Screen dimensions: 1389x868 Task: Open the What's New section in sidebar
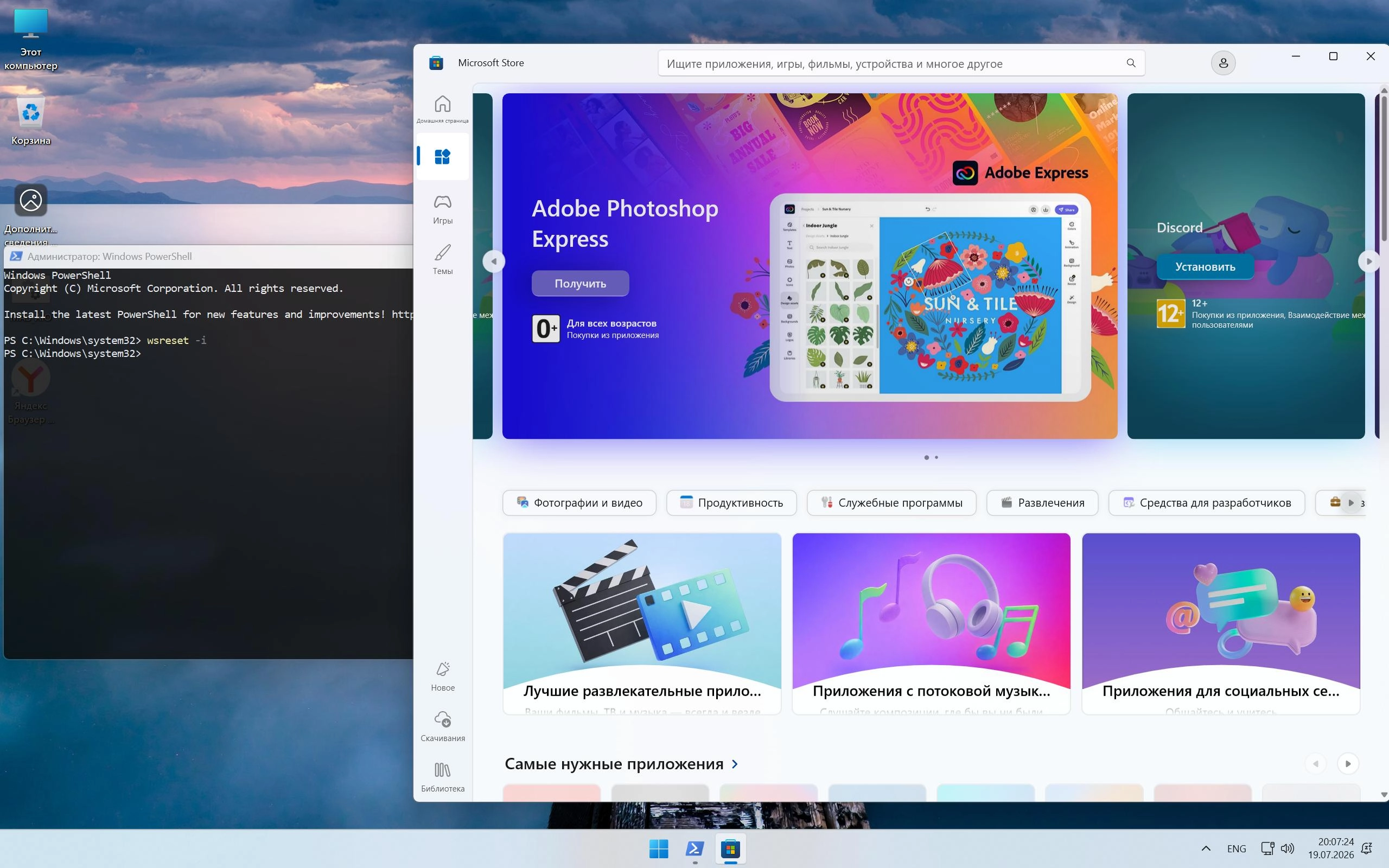coord(443,676)
